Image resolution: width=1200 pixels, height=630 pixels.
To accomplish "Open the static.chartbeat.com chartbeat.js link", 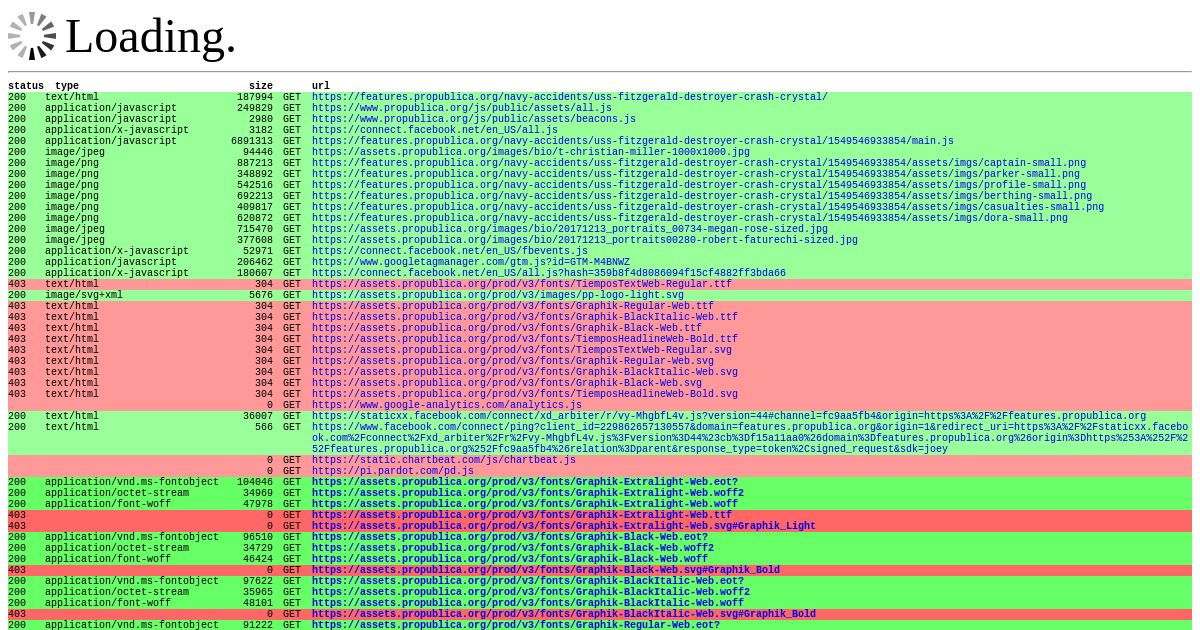I will 444,460.
